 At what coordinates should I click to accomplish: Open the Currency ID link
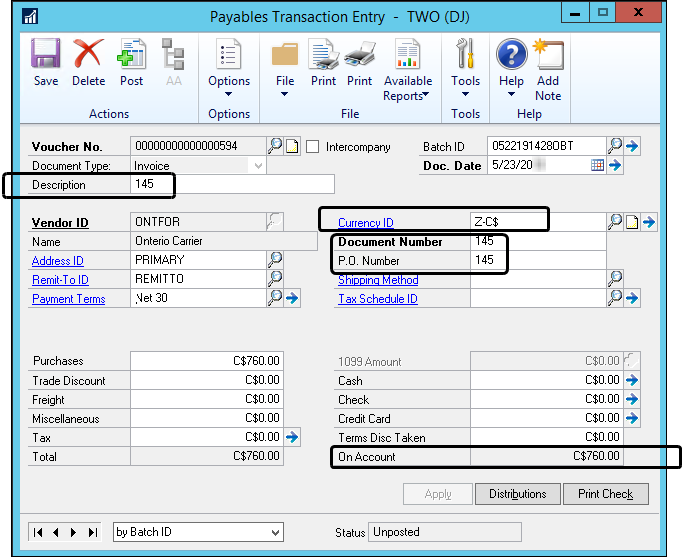click(x=365, y=222)
